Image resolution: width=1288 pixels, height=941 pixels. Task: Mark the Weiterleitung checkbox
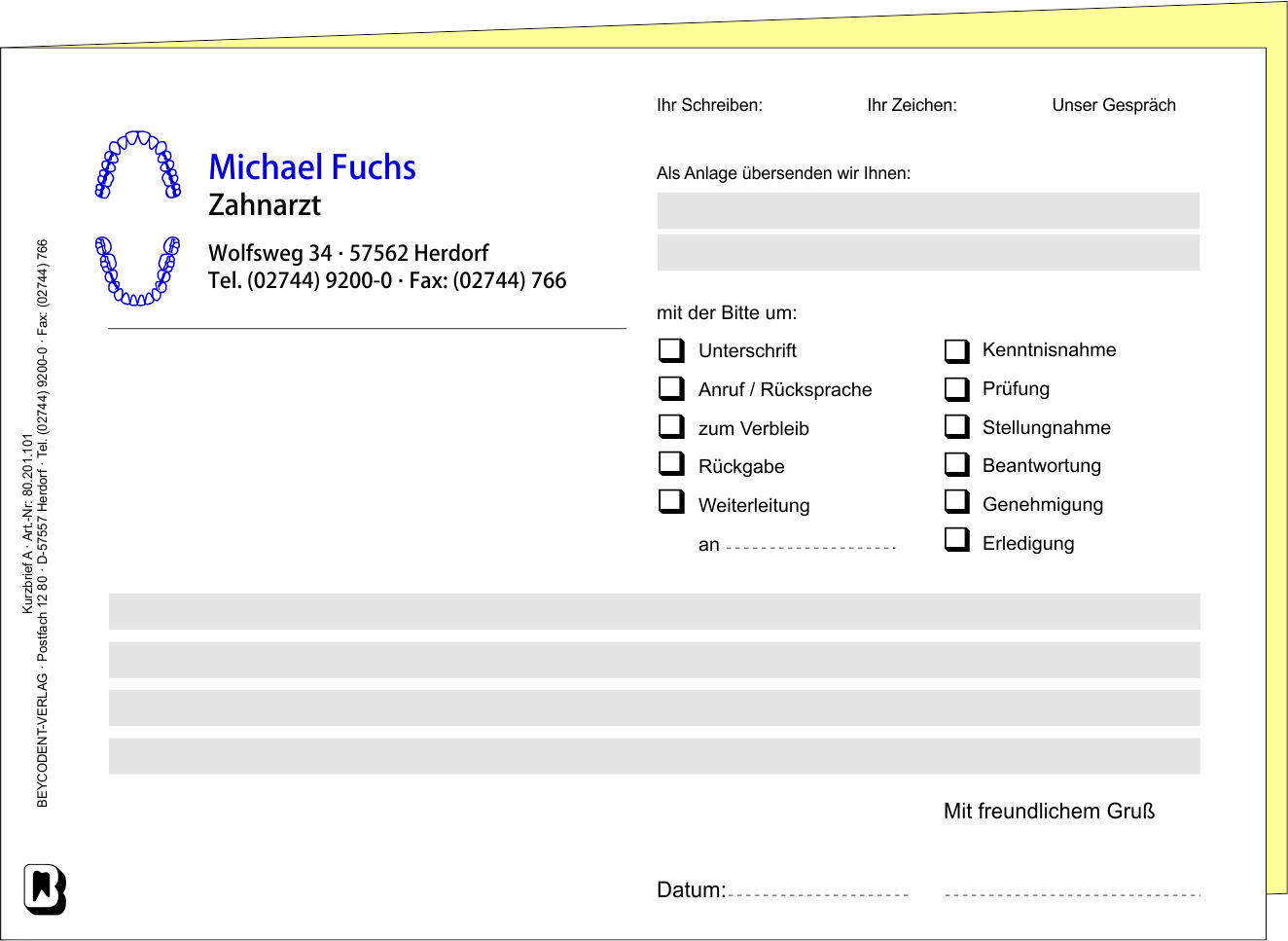pos(671,501)
